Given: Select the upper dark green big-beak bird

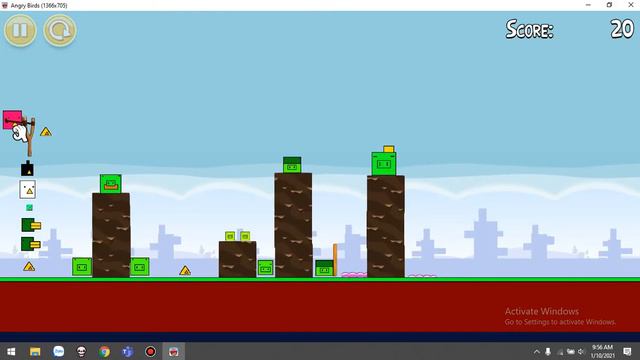Looking at the screenshot, I should (x=31, y=225).
